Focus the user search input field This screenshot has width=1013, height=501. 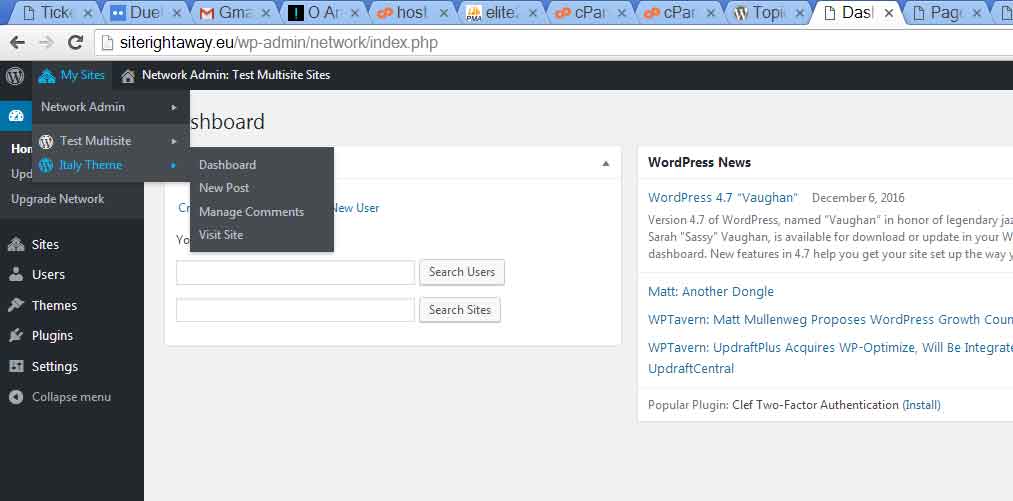pos(295,273)
